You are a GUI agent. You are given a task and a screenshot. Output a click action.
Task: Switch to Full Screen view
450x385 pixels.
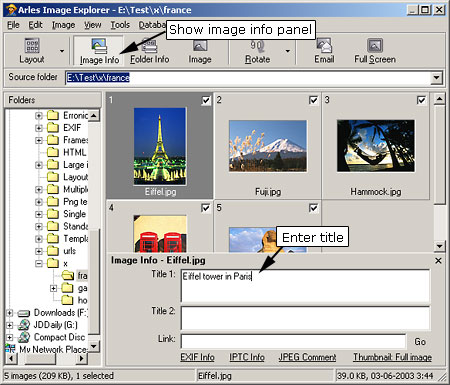375,51
